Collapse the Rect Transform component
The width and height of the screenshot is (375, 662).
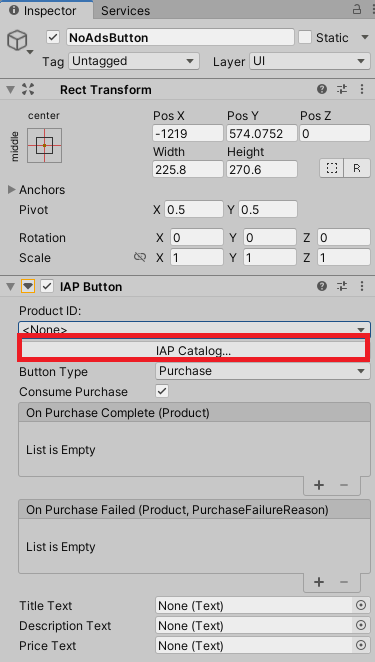[11, 90]
